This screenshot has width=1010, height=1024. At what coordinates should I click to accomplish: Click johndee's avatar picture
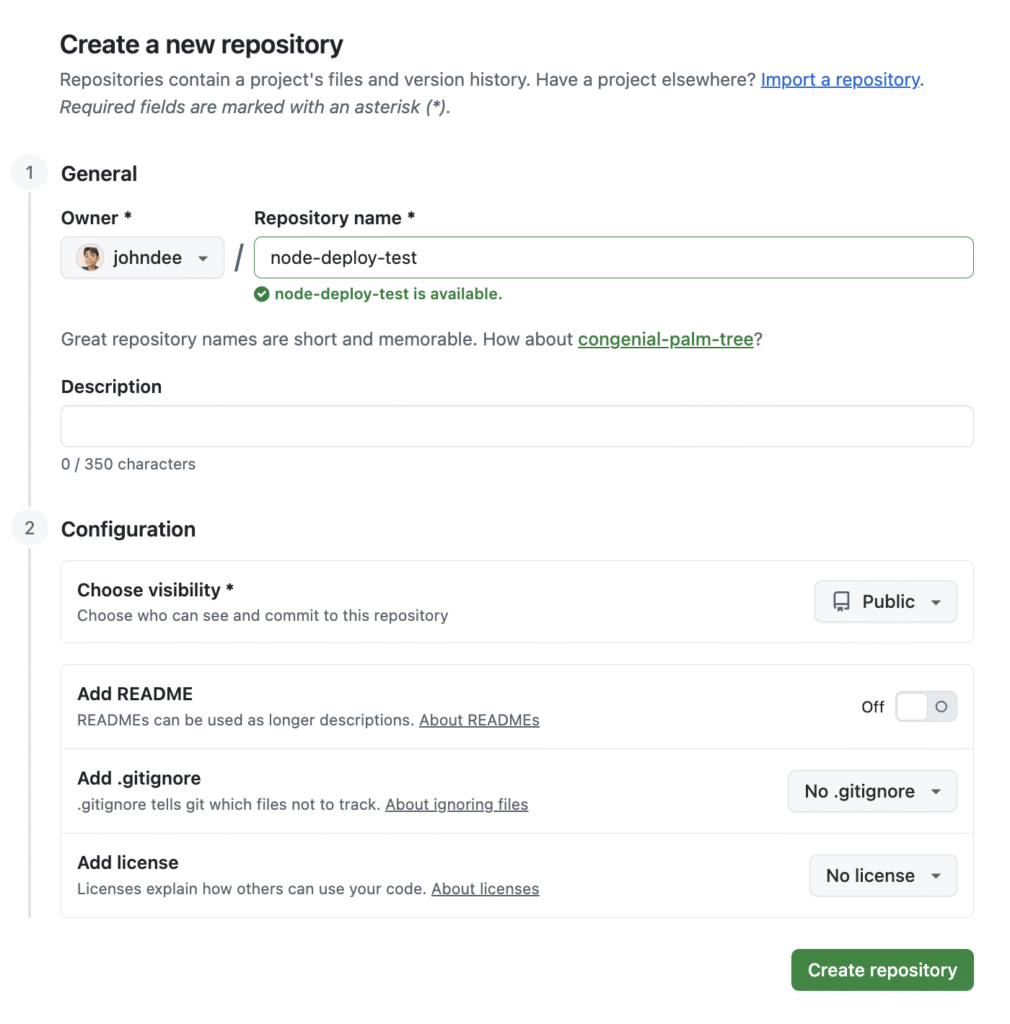pyautogui.click(x=89, y=257)
